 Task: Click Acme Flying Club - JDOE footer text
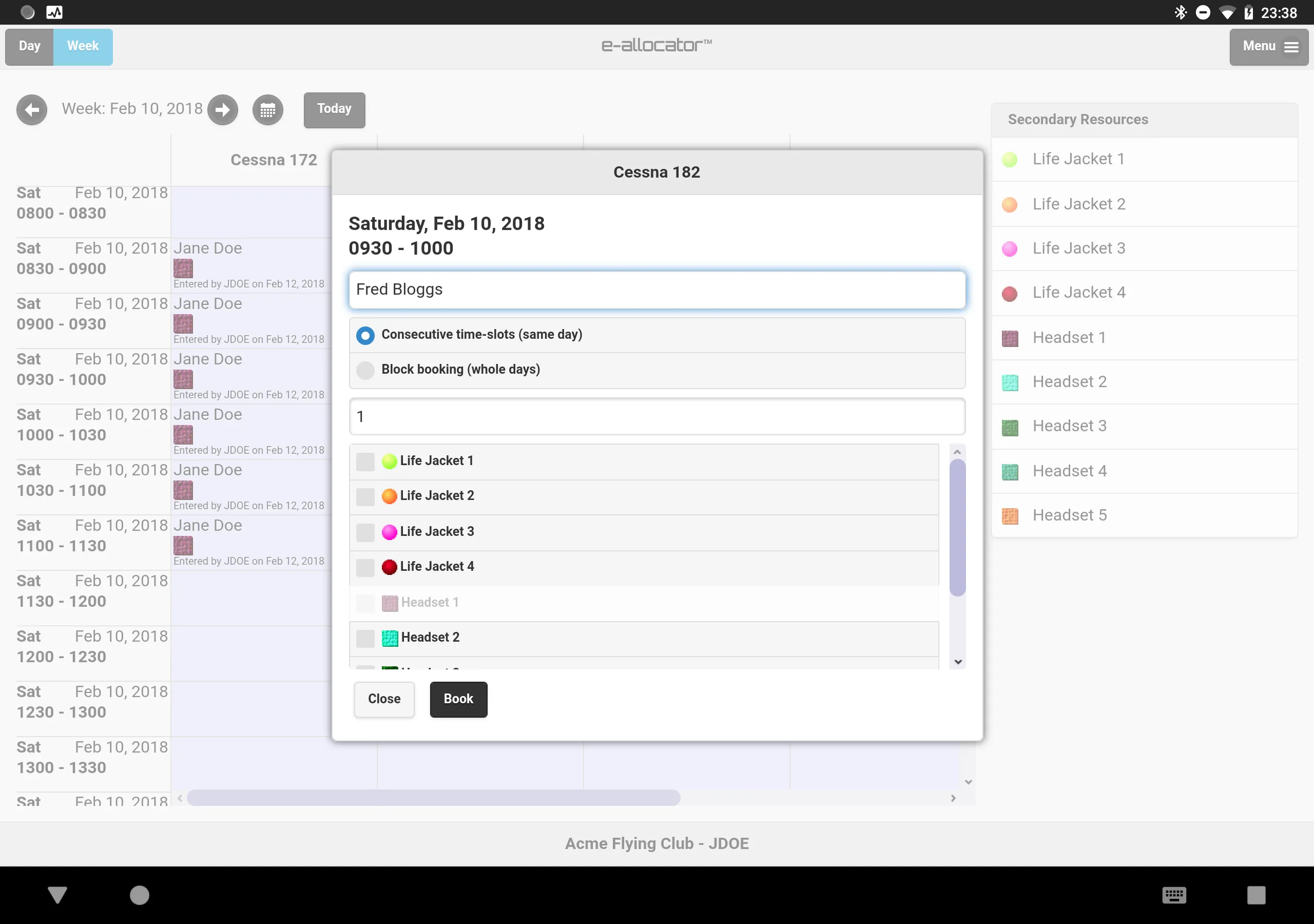pyautogui.click(x=657, y=844)
